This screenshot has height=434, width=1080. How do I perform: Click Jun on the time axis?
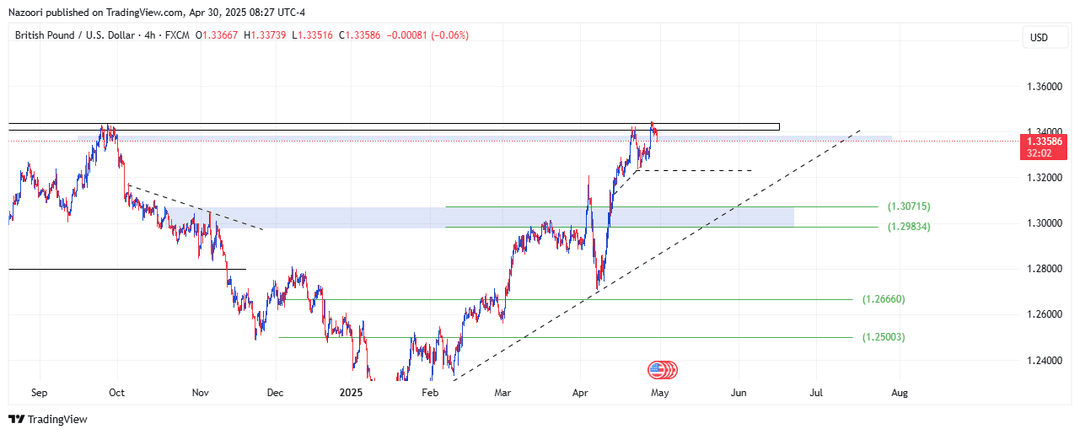tap(739, 393)
